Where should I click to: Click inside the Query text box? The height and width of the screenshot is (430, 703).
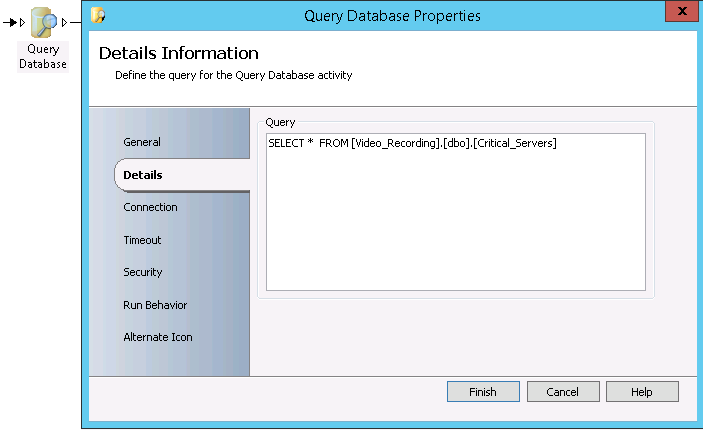point(456,212)
